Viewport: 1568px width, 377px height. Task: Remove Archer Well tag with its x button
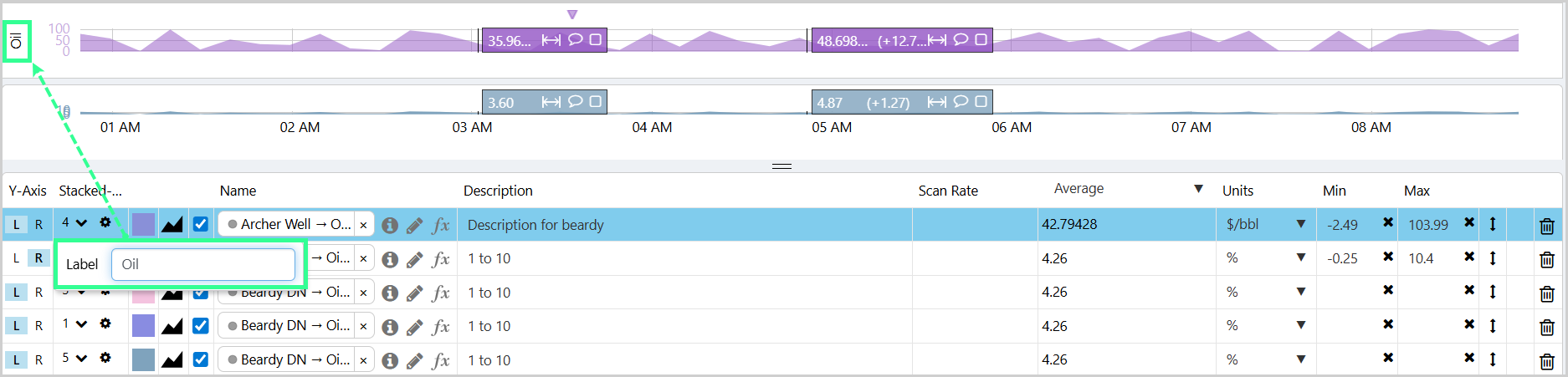click(x=363, y=225)
